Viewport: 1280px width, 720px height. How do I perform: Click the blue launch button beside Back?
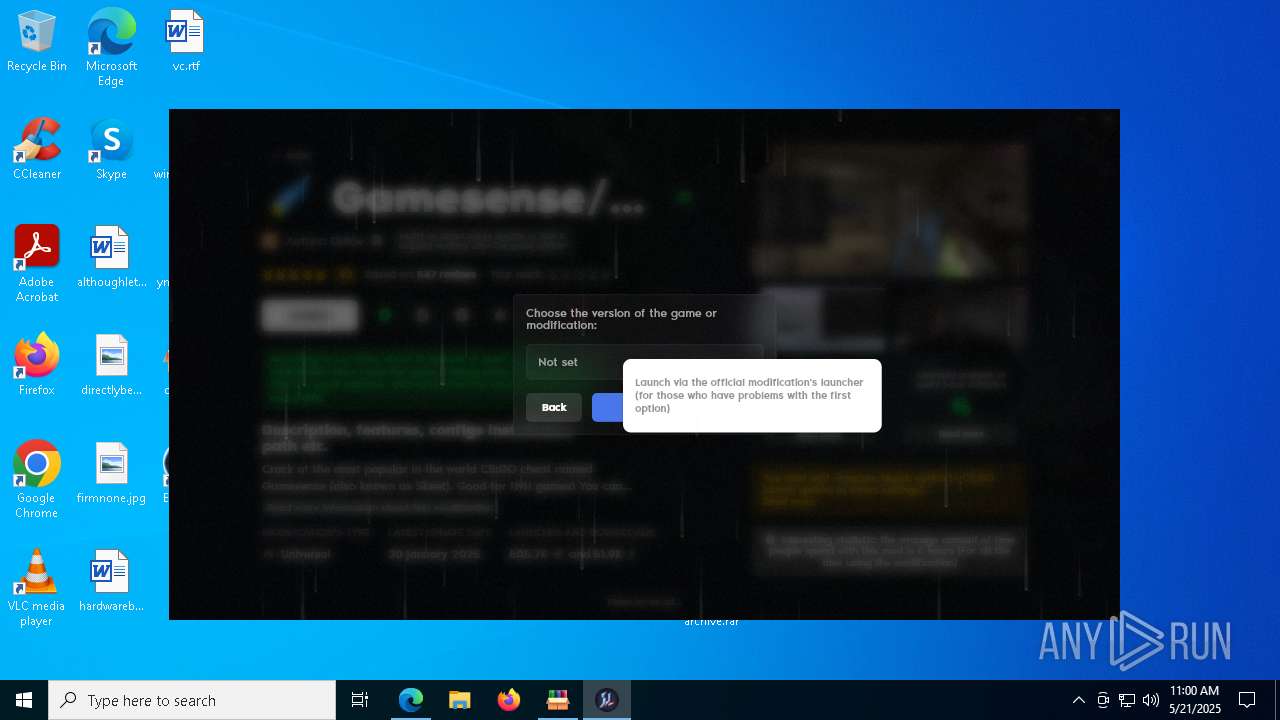[x=607, y=407]
